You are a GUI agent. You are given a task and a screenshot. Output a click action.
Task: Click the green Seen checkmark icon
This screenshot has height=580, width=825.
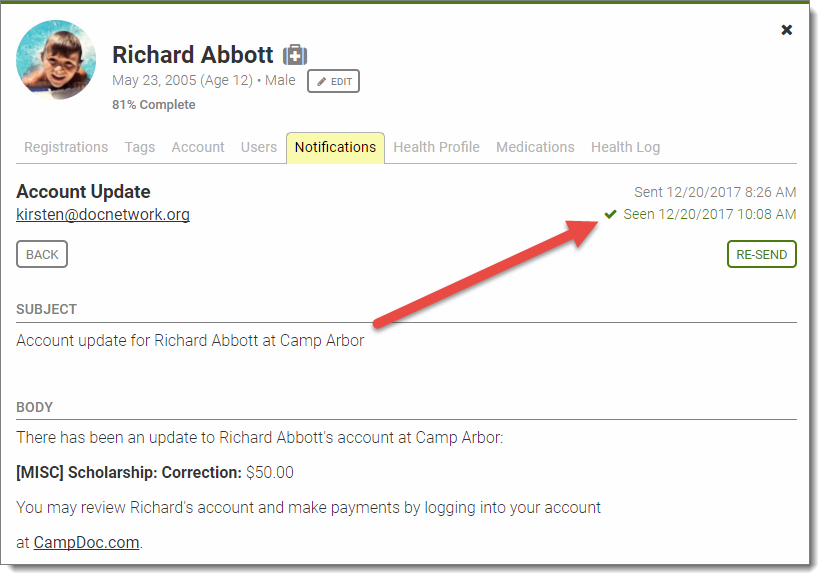(x=611, y=214)
